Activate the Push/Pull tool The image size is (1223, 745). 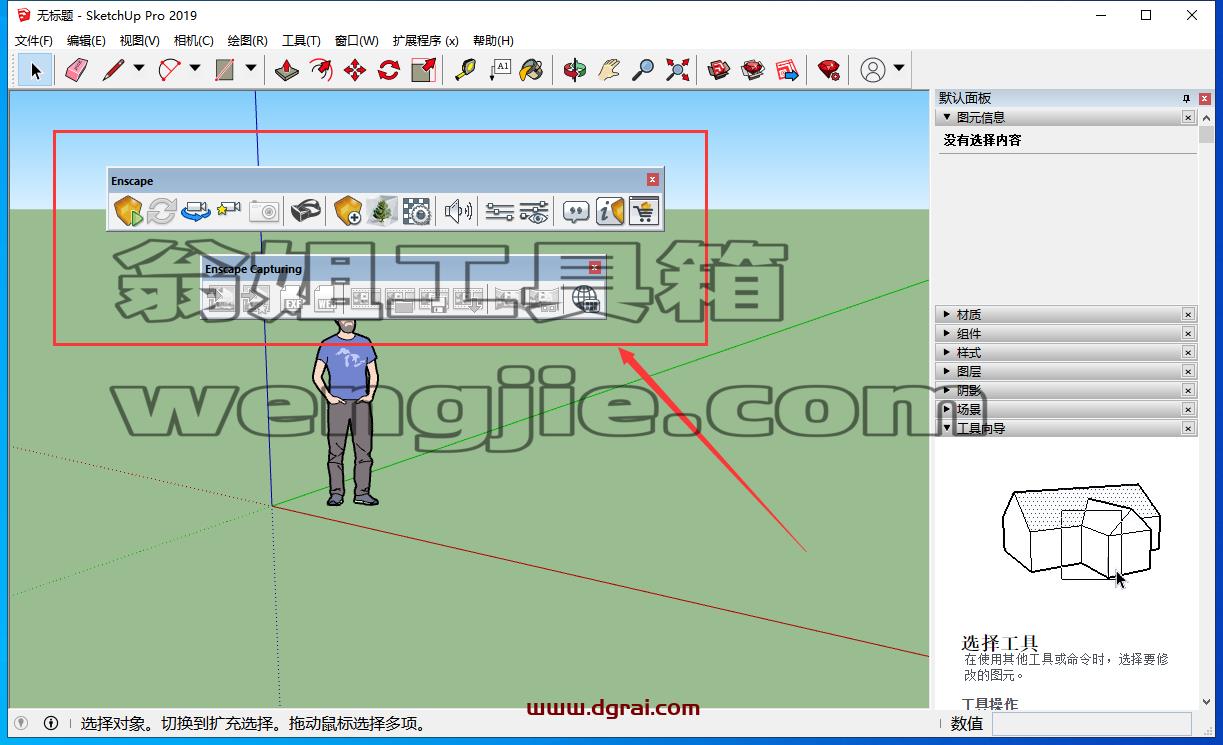pyautogui.click(x=287, y=70)
